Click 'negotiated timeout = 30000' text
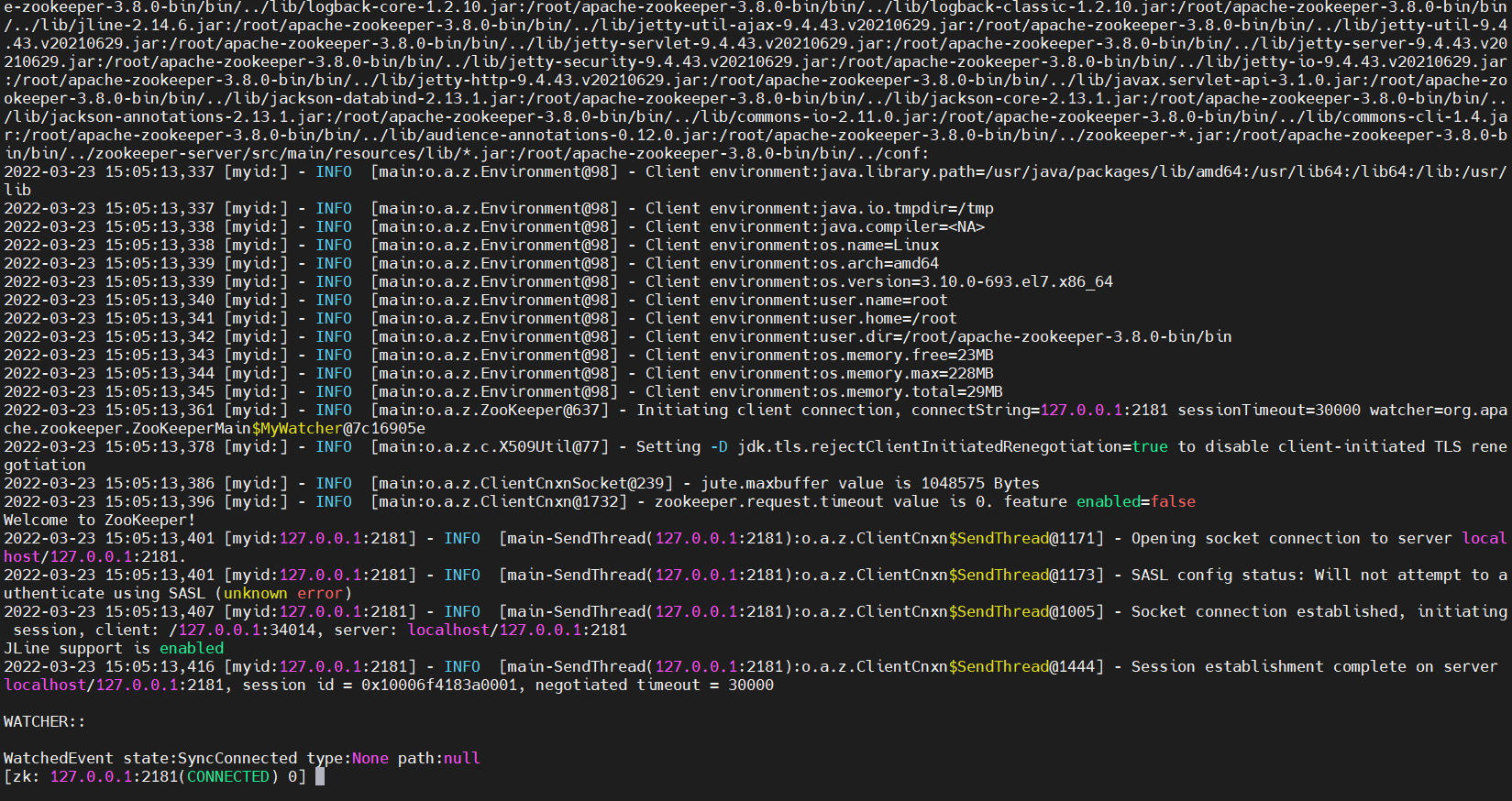 [x=655, y=685]
